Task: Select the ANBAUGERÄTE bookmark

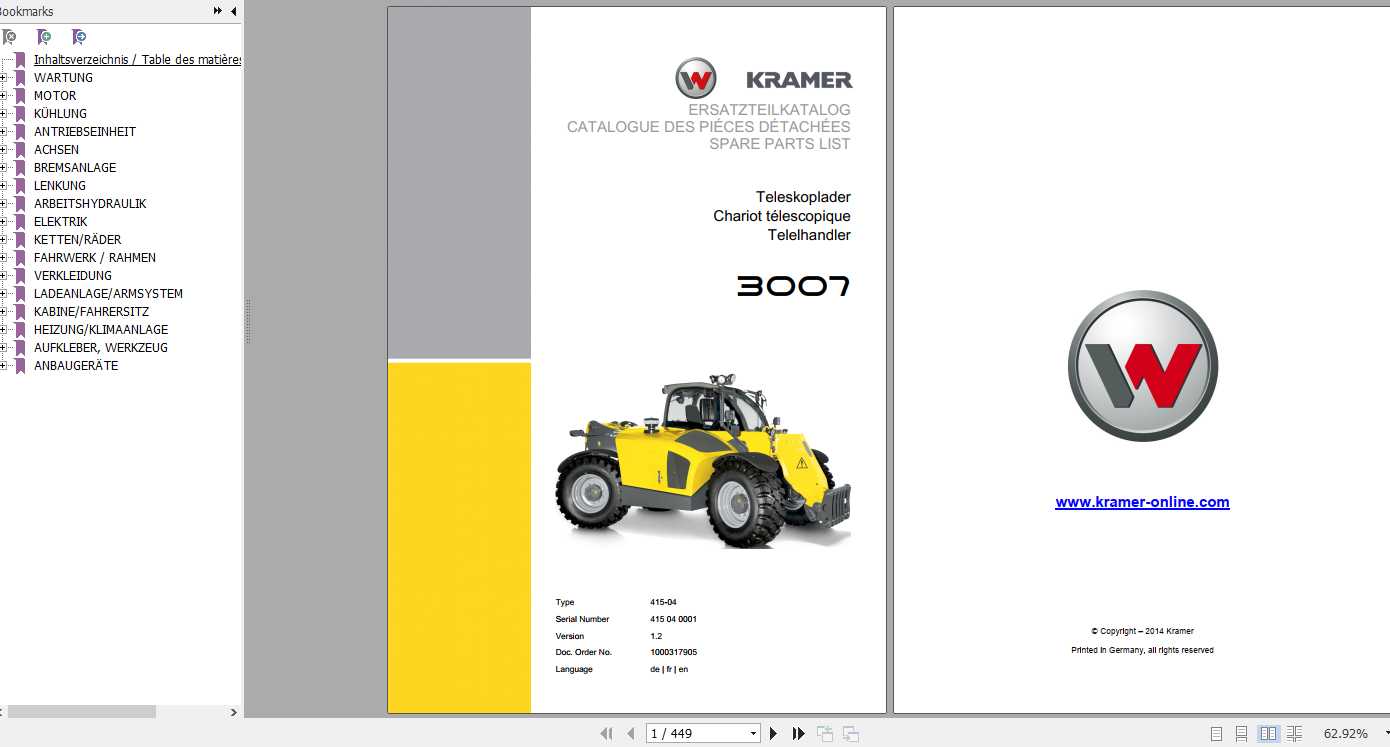Action: coord(76,365)
